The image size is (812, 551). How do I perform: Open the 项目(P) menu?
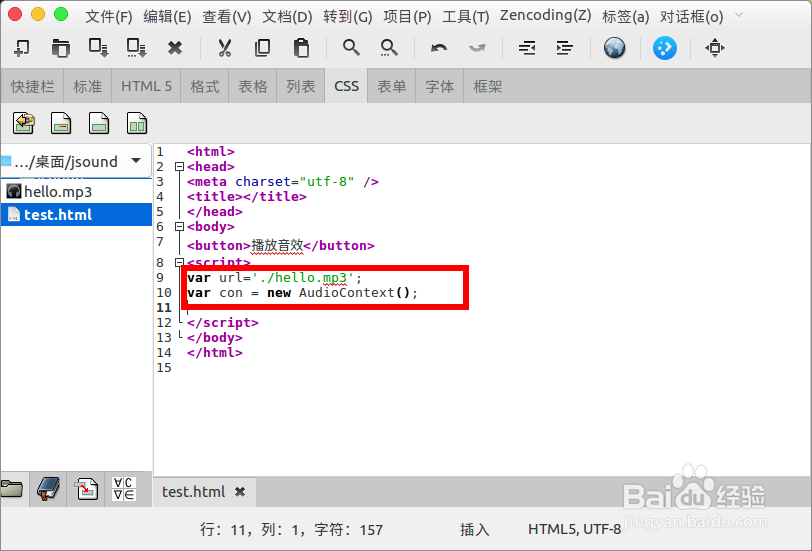[408, 17]
